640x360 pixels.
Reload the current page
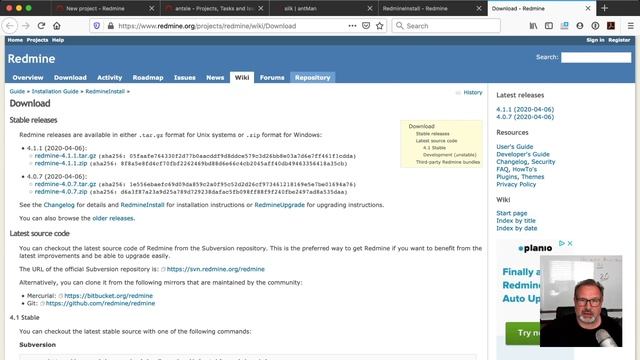pyautogui.click(x=41, y=26)
